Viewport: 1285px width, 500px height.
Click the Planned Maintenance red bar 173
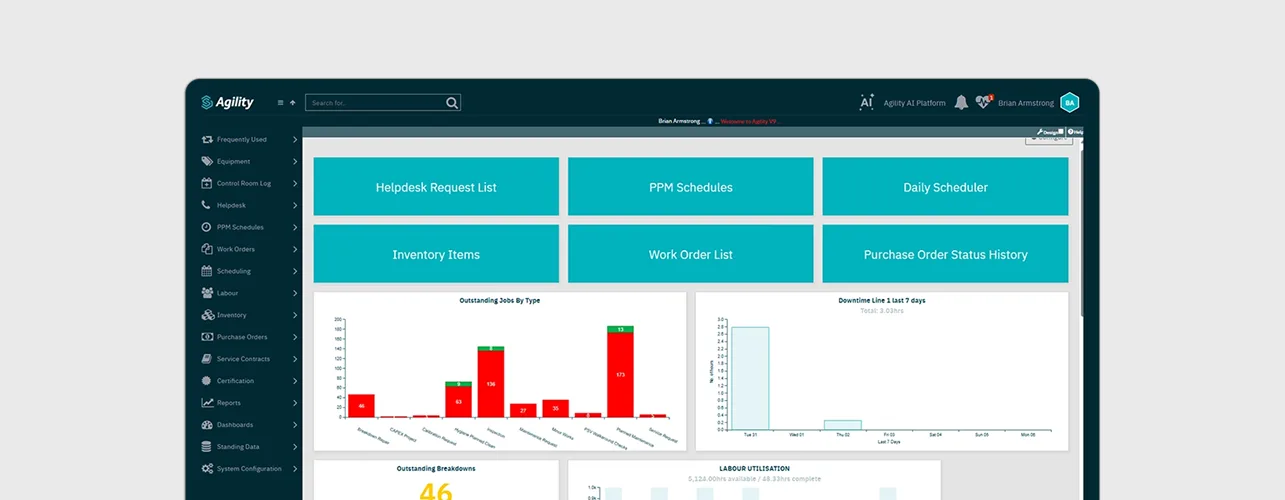click(x=620, y=374)
